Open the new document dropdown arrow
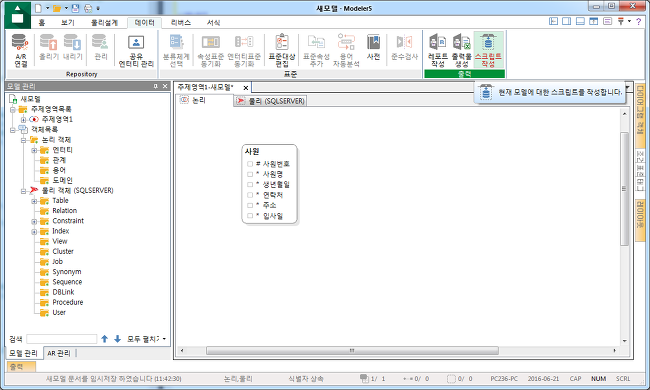 [47, 8]
